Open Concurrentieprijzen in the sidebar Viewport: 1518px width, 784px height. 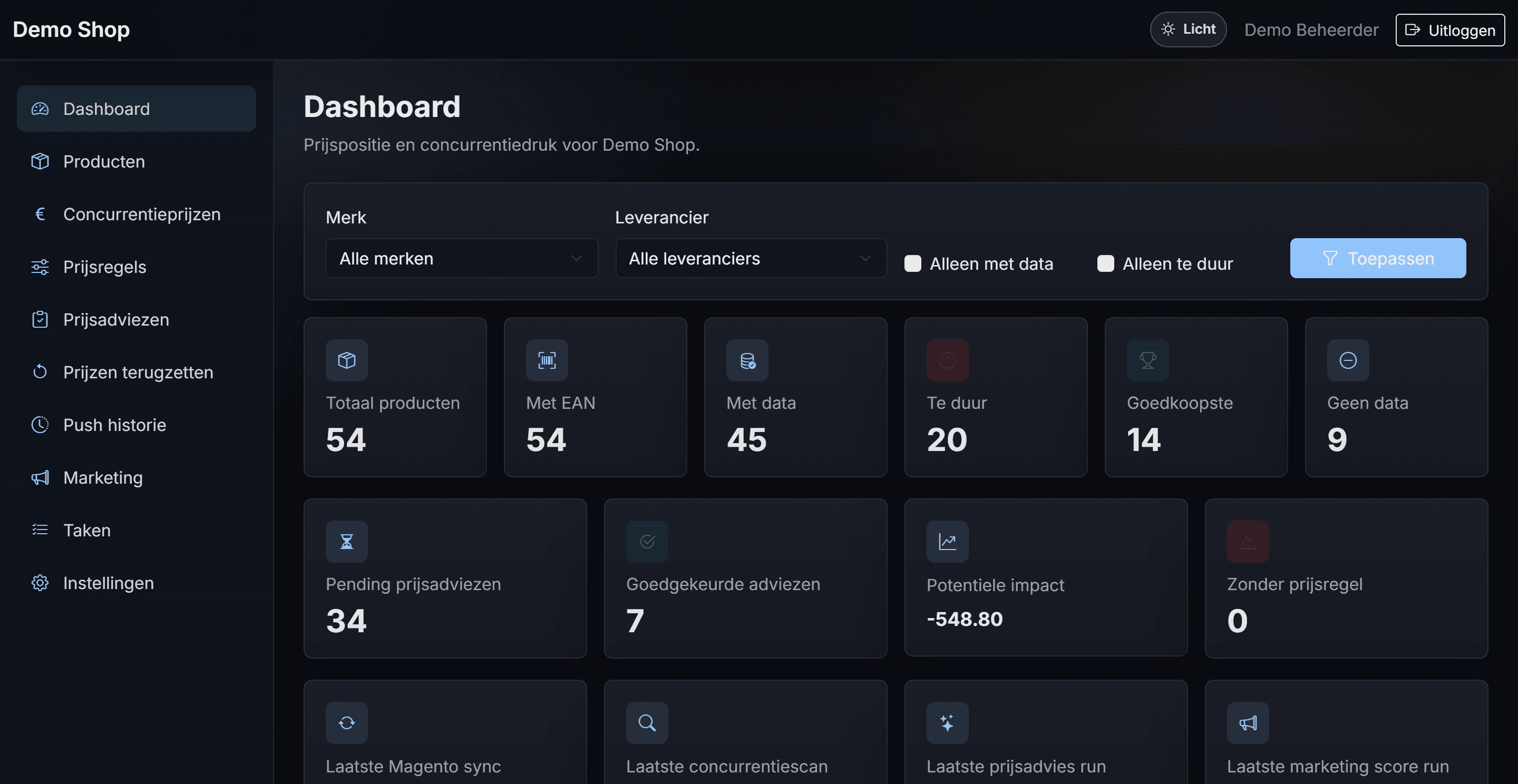coord(136,214)
